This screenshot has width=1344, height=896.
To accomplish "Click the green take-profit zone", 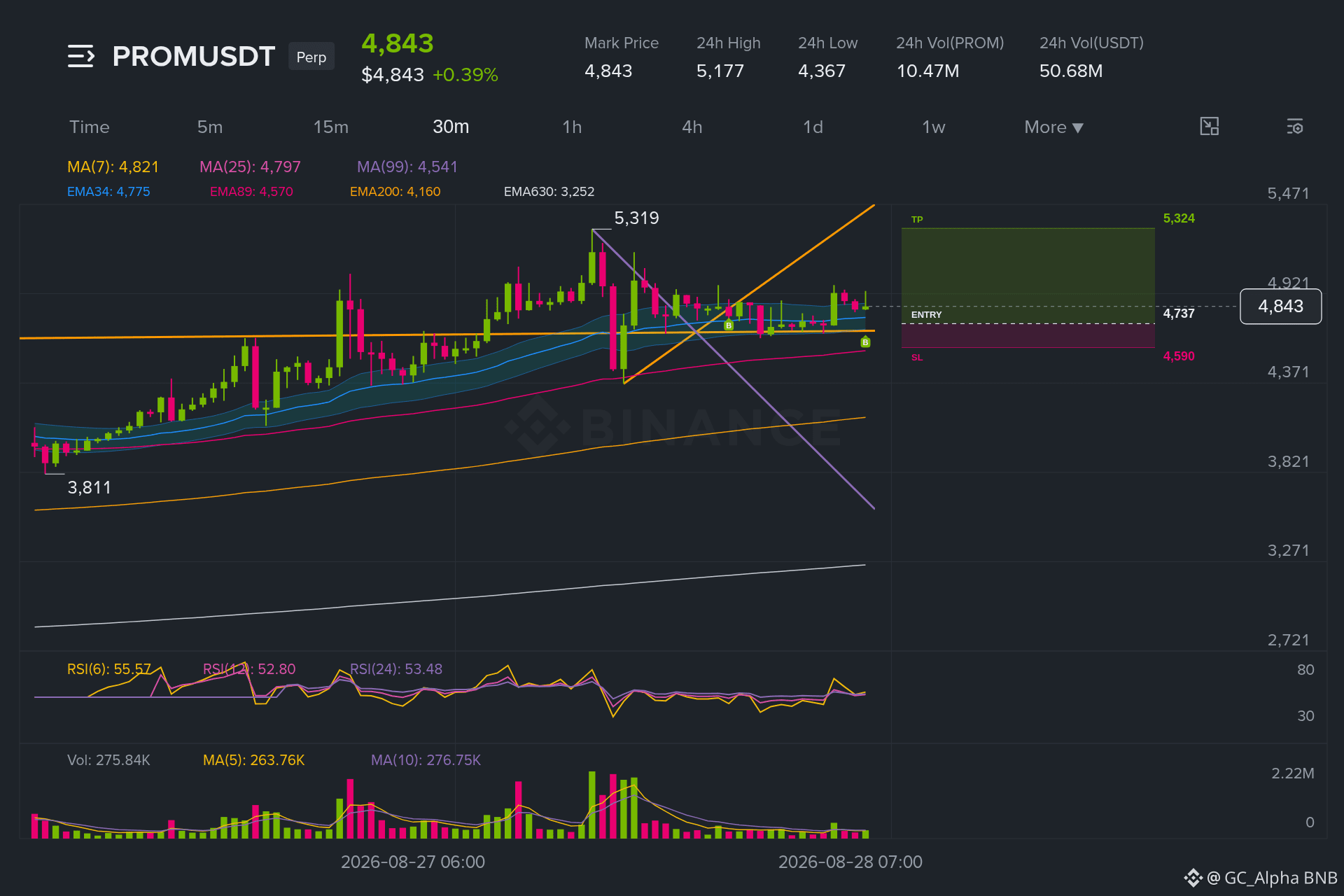I will click(1028, 276).
